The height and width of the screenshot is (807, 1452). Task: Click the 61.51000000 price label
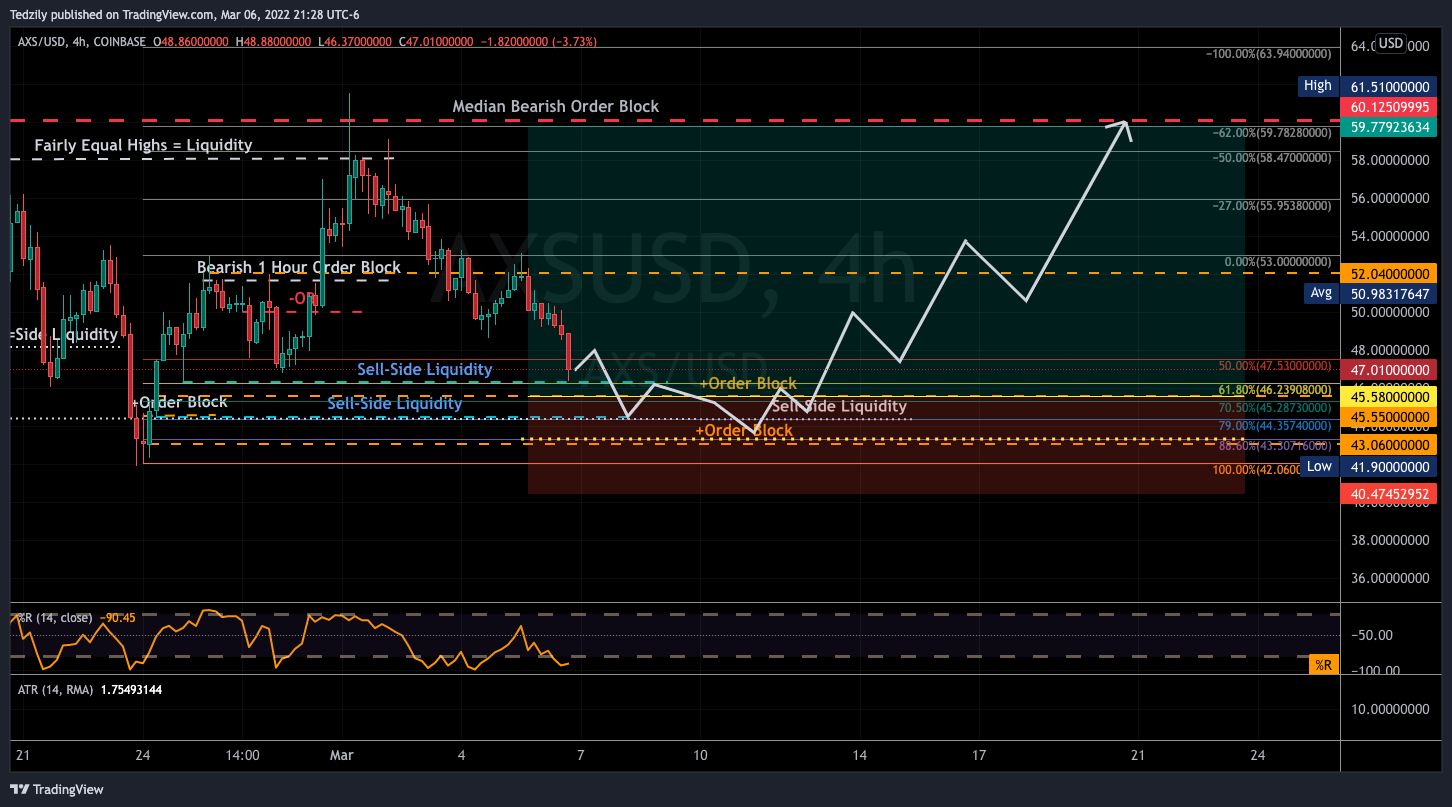(x=1390, y=87)
